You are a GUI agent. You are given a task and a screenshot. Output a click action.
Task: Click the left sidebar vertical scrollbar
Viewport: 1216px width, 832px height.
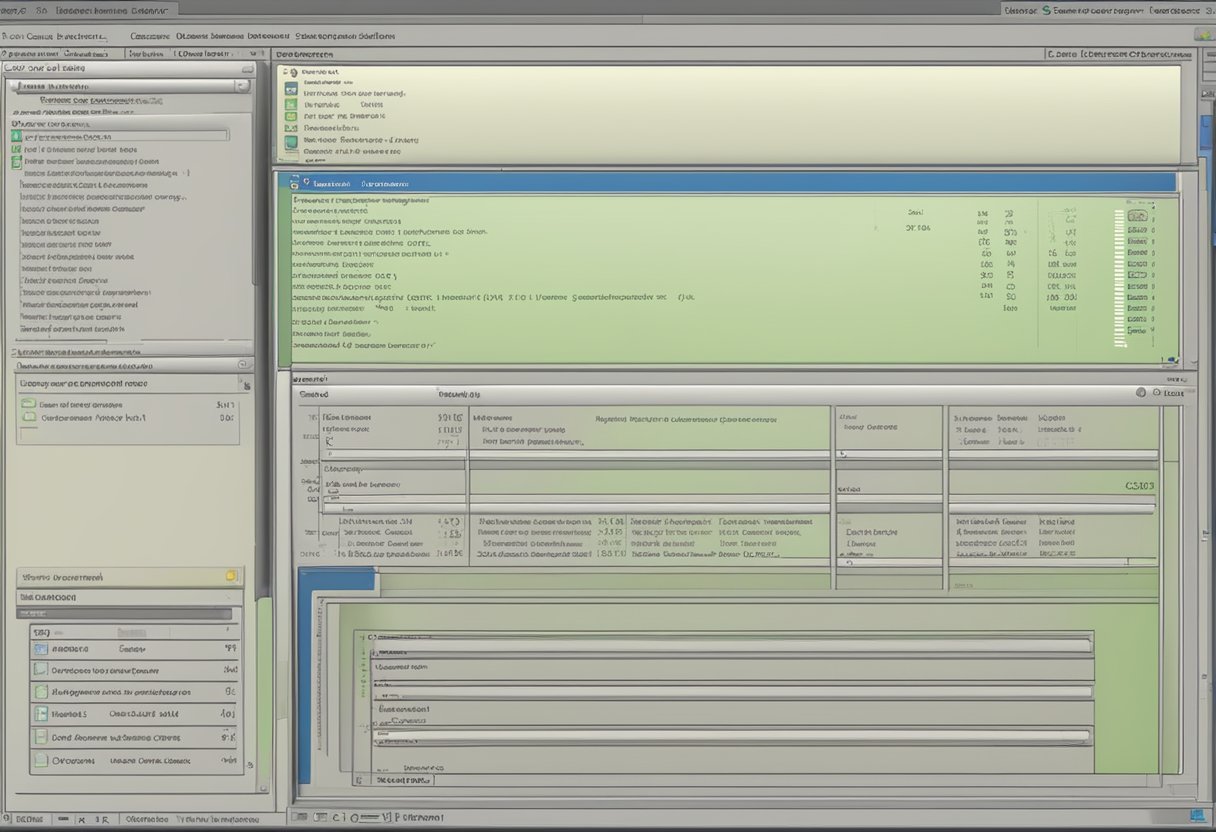255,200
